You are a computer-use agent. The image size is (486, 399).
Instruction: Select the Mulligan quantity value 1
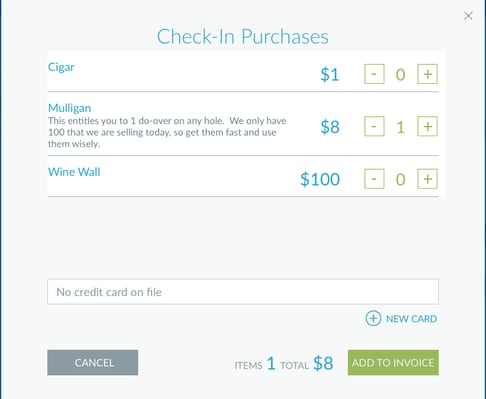tap(401, 127)
